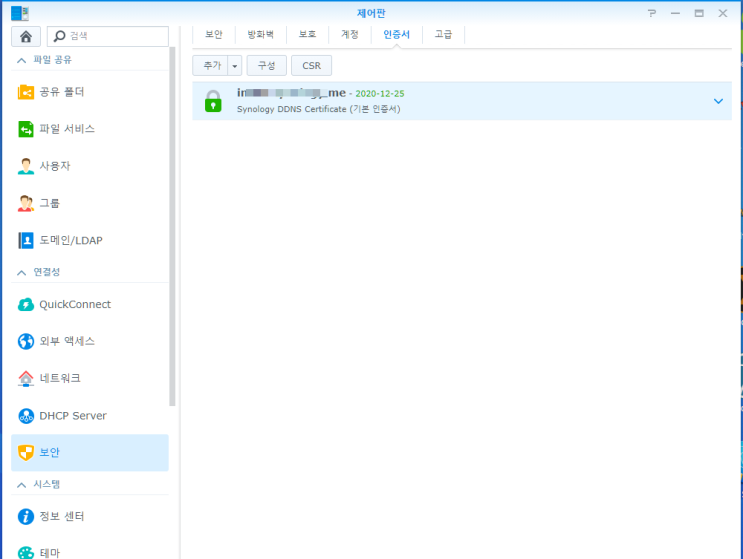
Task: Switch to the 계정 tab
Action: point(350,35)
